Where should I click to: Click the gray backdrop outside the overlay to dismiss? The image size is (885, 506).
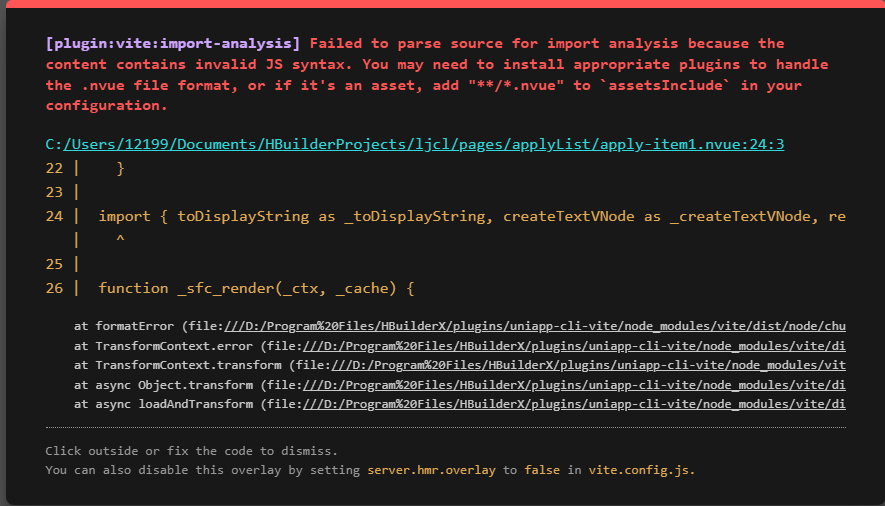[x=2, y=254]
